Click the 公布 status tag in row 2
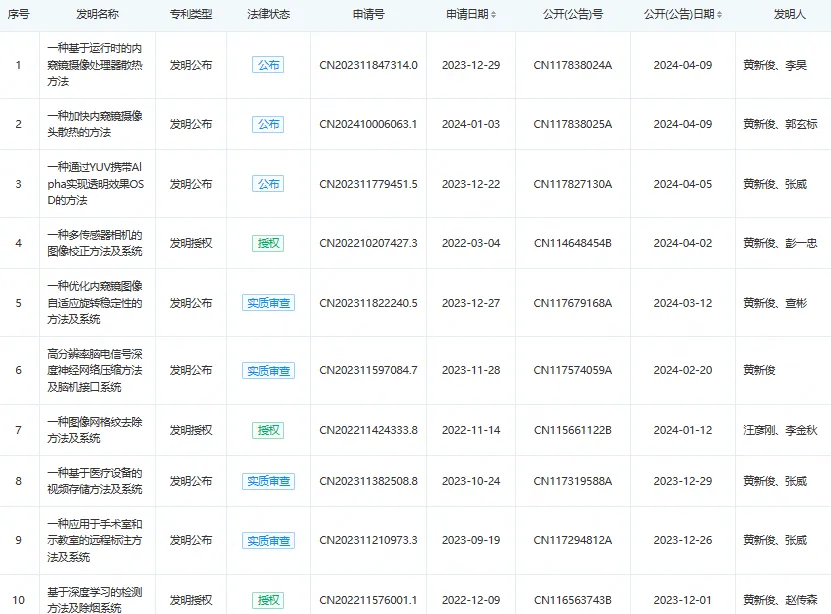Image resolution: width=831 pixels, height=614 pixels. 268,124
